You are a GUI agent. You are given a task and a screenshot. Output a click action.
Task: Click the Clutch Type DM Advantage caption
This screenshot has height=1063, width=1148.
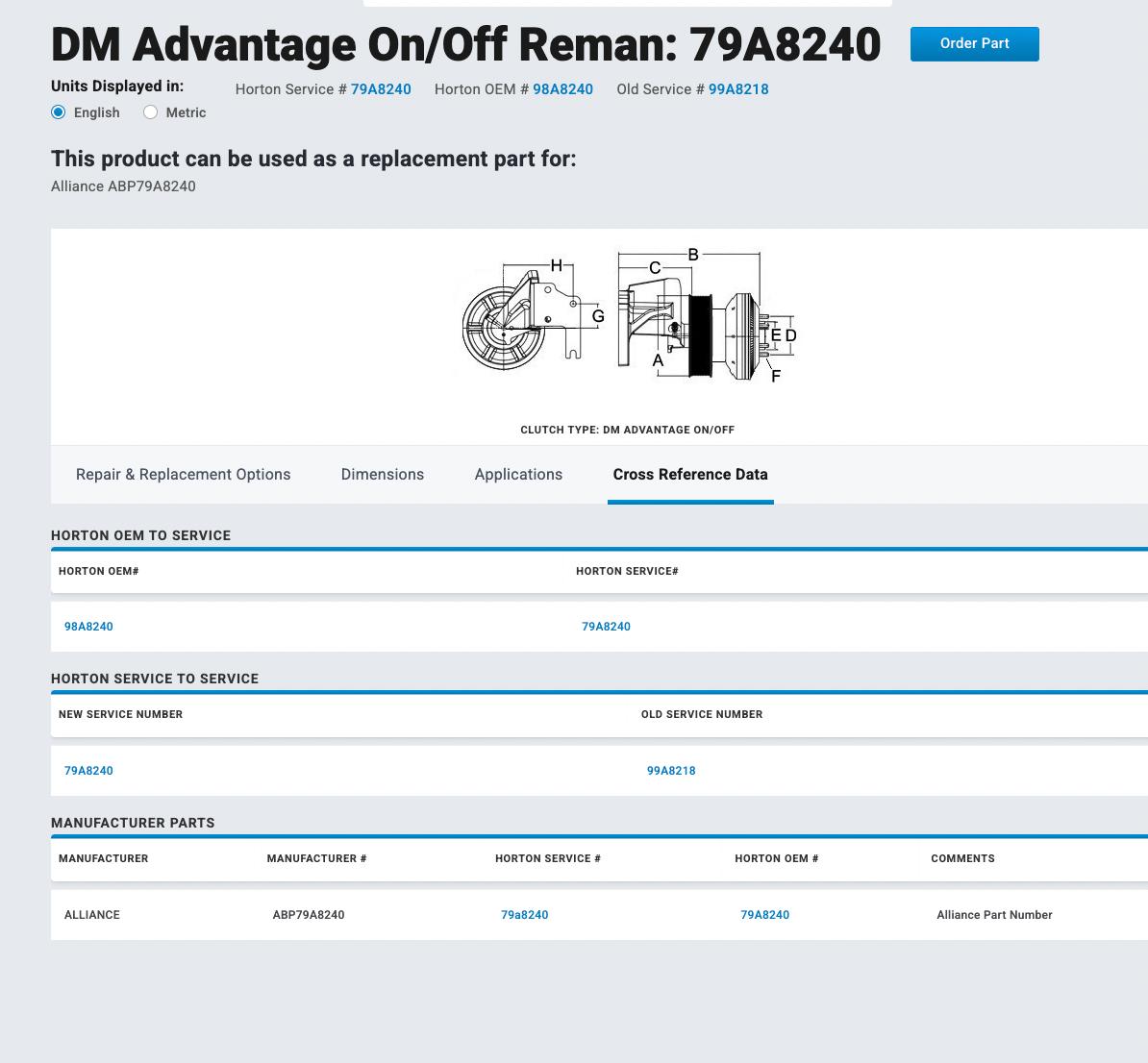628,430
